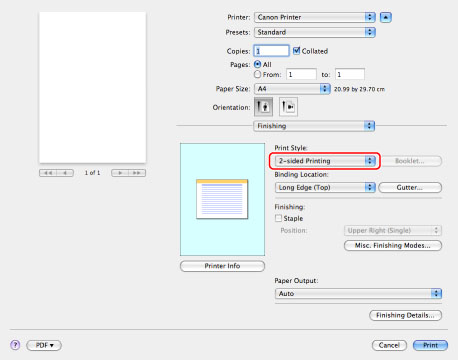
Task: Collapse print dialog with blue arrow button
Action: pos(386,17)
